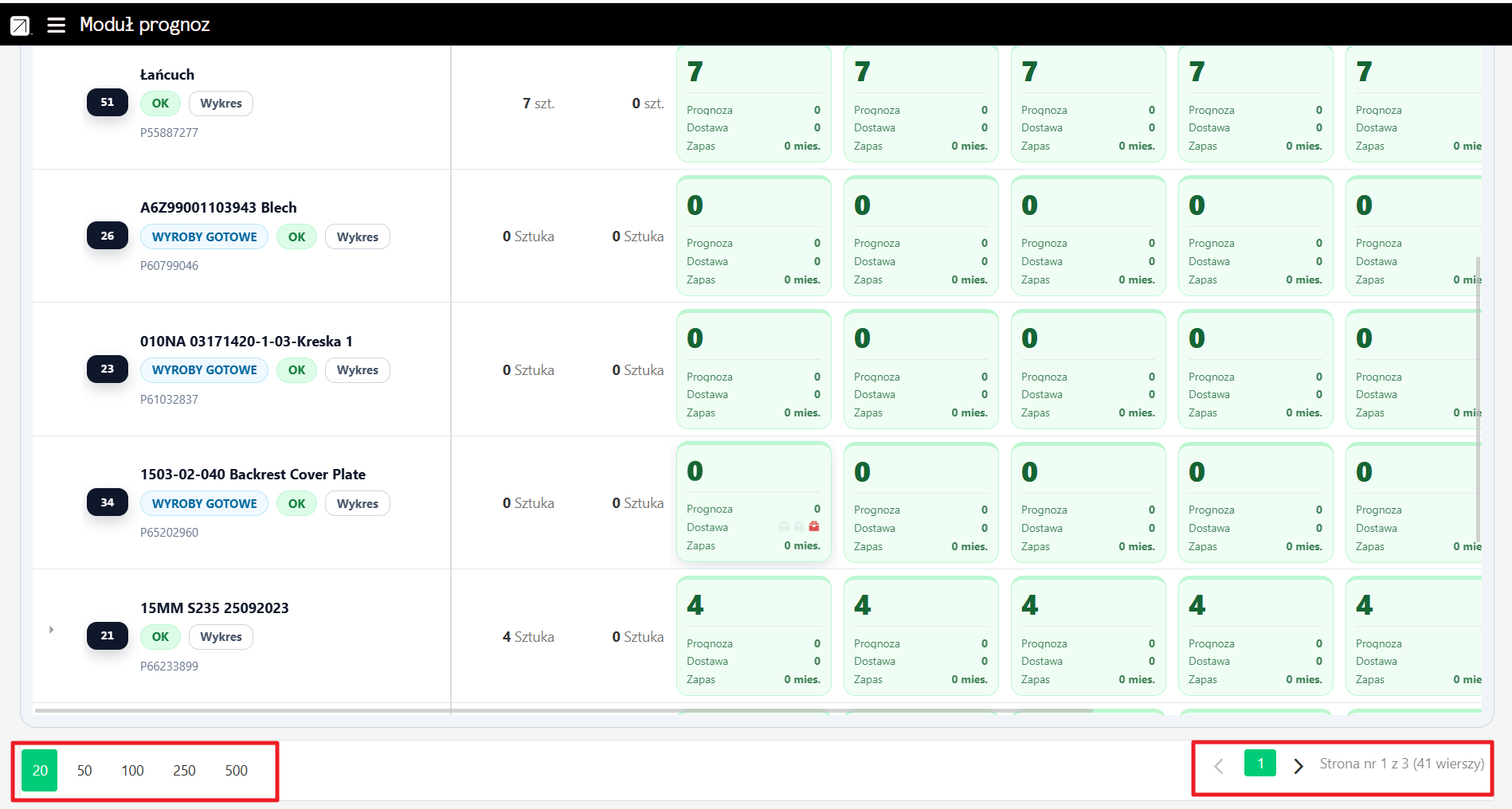The height and width of the screenshot is (809, 1512).
Task: Click product code P55887277
Action: coord(169,133)
